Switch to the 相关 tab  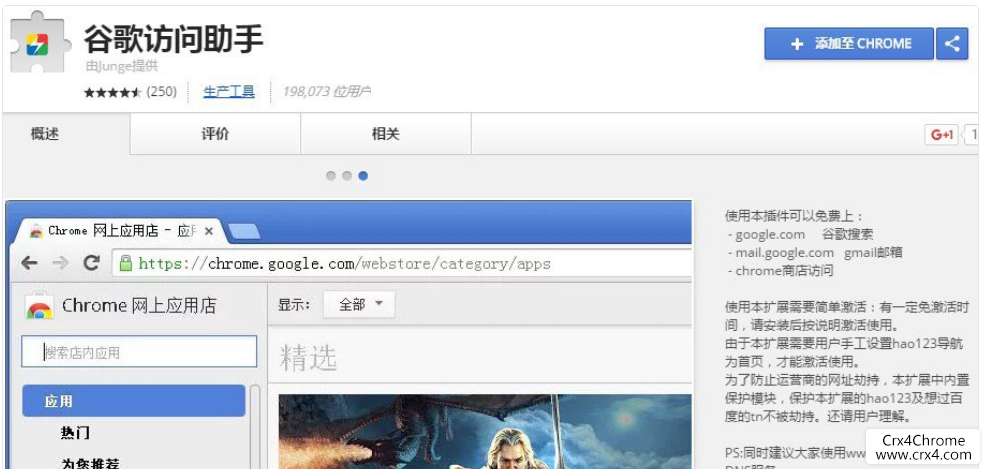coord(386,134)
